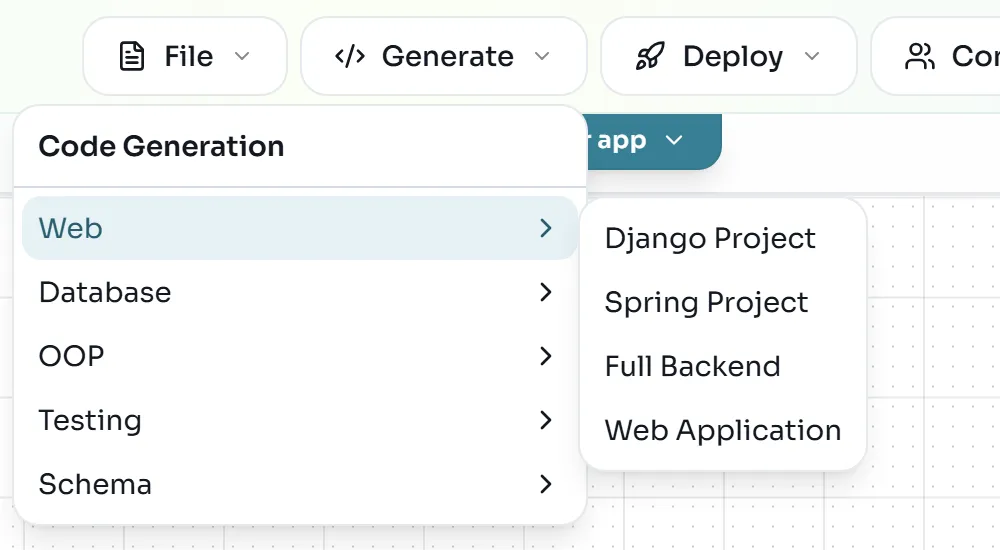Select the Database menu category
The image size is (1000, 550).
click(x=300, y=292)
